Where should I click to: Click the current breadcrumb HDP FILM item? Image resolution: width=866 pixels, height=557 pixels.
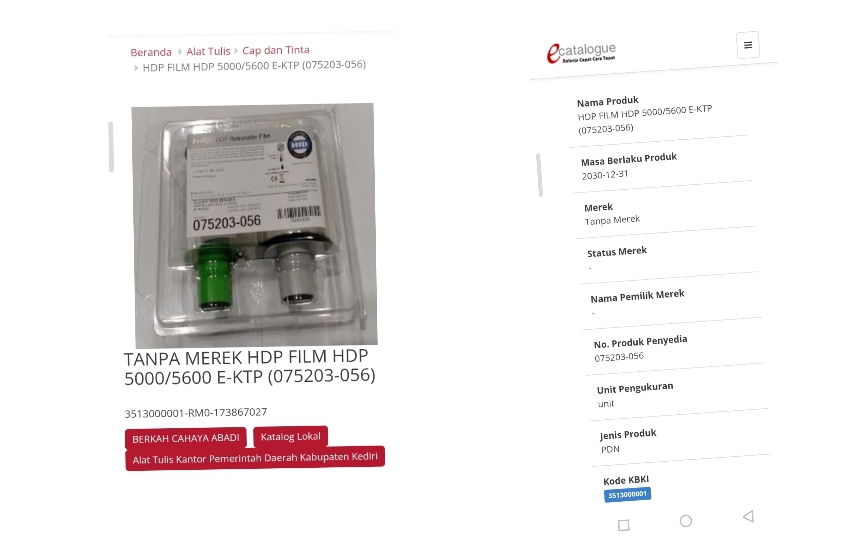pyautogui.click(x=254, y=66)
